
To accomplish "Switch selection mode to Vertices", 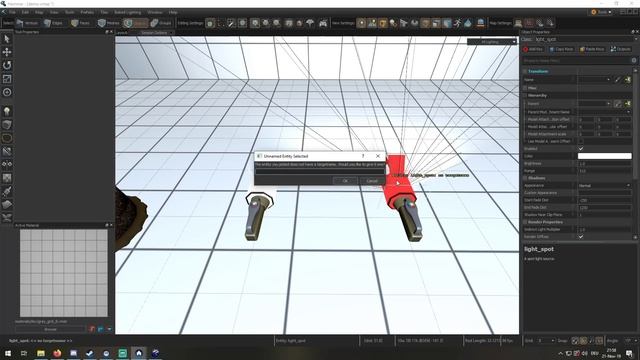I will coord(27,23).
